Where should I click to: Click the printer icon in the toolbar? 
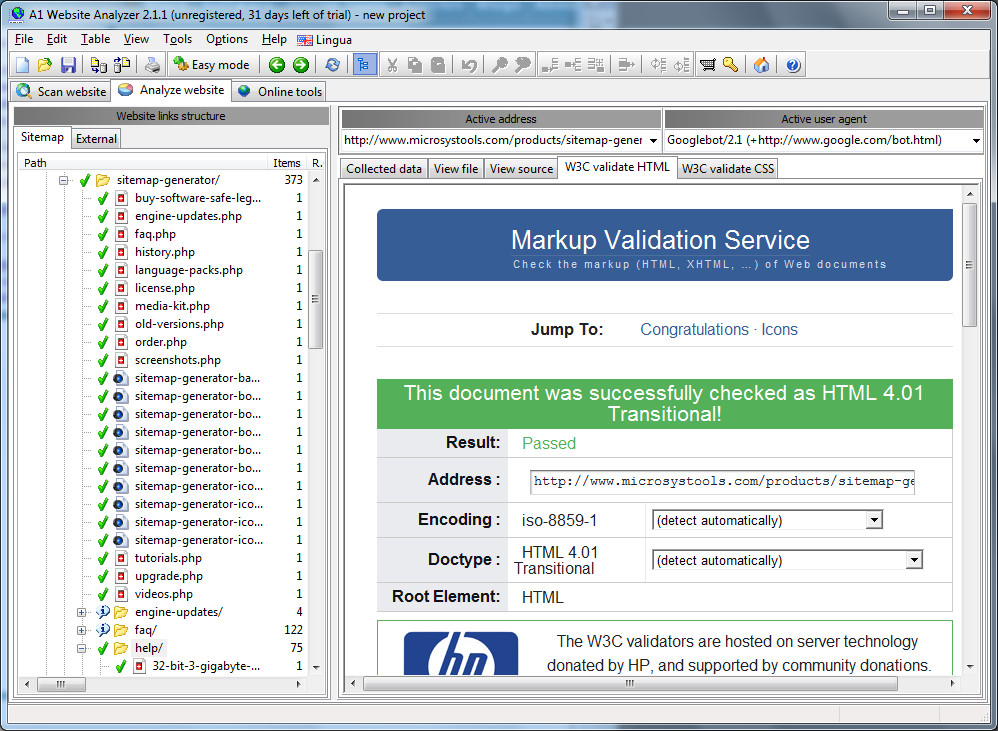[x=152, y=65]
